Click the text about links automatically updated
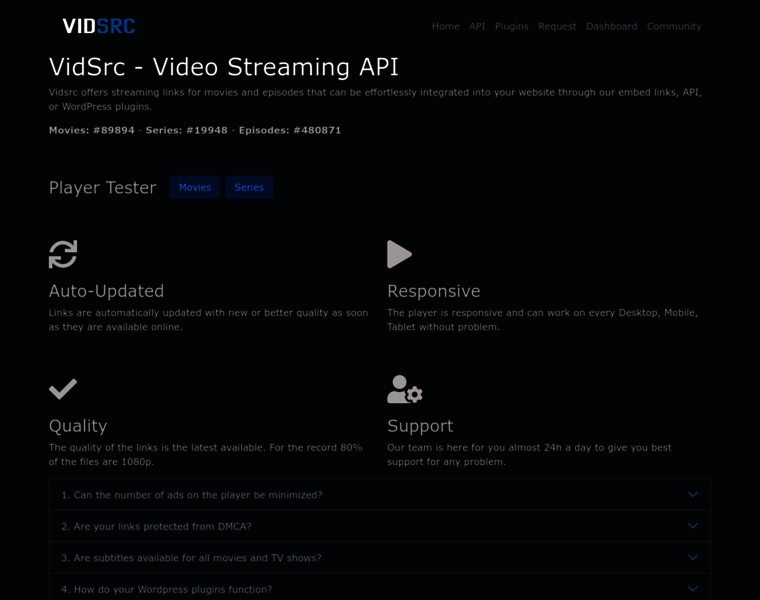 pyautogui.click(x=208, y=320)
